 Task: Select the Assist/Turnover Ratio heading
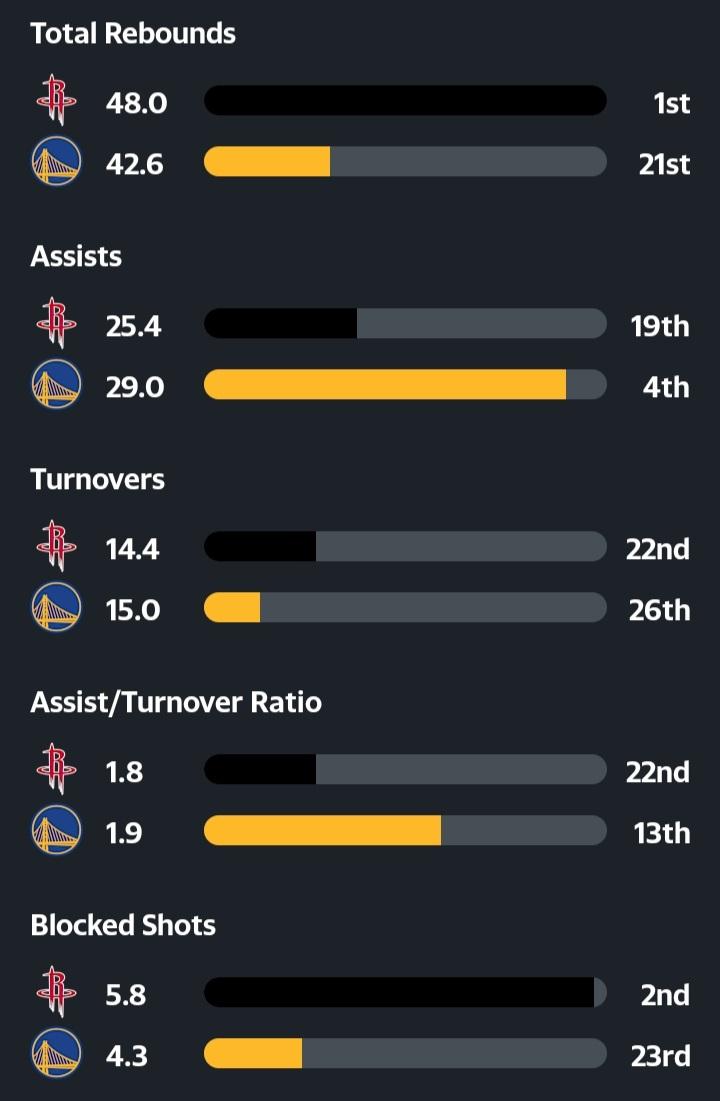point(176,702)
